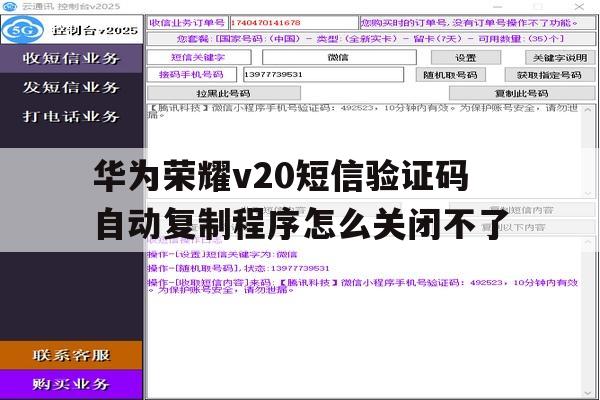The image size is (600, 400).
Task: Select 打电话业务 in sidebar
Action: coord(71,116)
